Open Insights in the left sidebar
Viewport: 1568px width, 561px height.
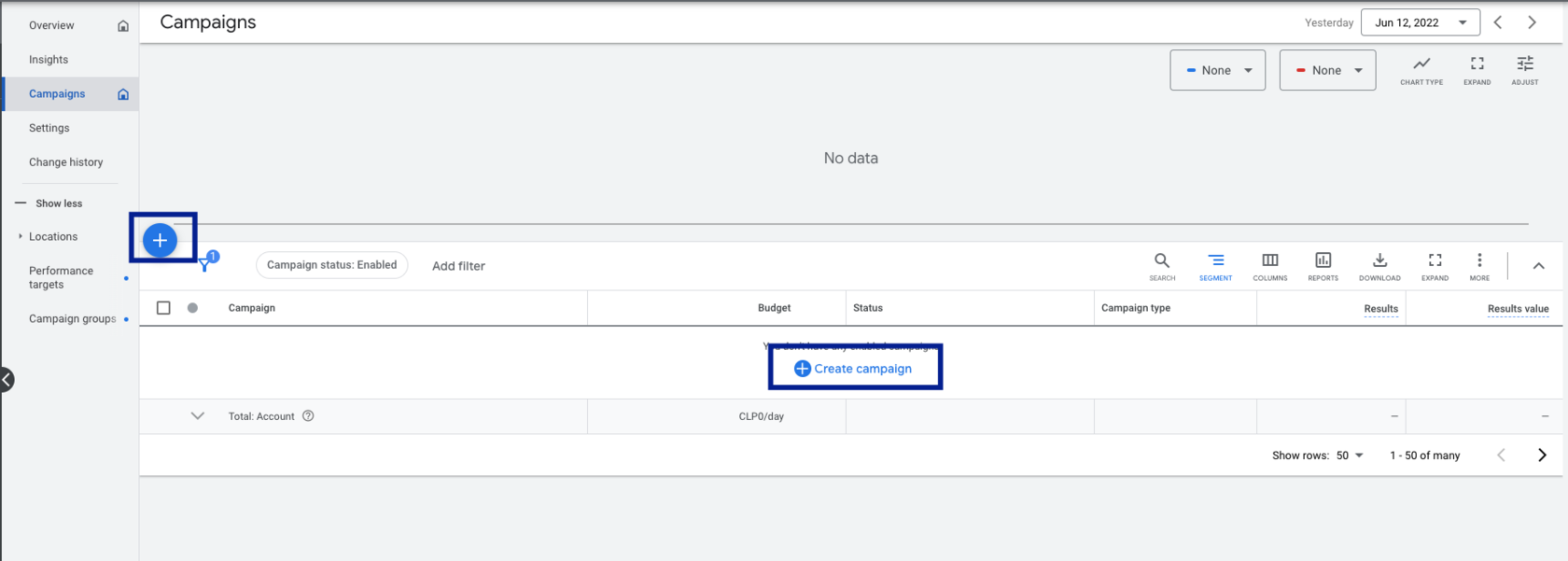(49, 60)
